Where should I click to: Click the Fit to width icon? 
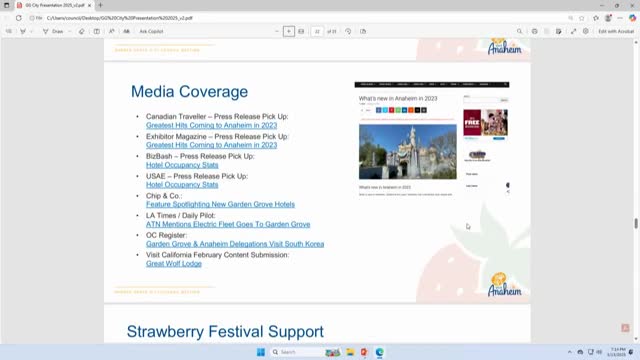[301, 31]
